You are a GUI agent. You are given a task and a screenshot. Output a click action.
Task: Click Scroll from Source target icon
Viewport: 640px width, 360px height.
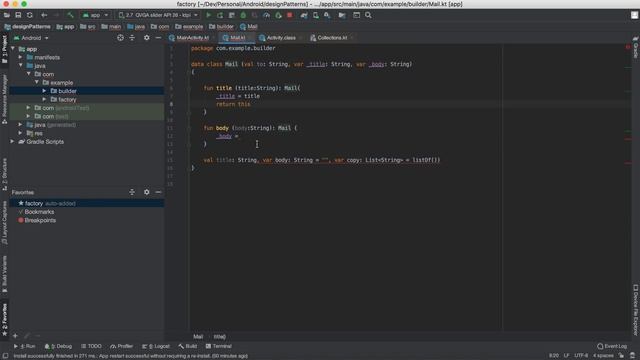click(x=120, y=38)
